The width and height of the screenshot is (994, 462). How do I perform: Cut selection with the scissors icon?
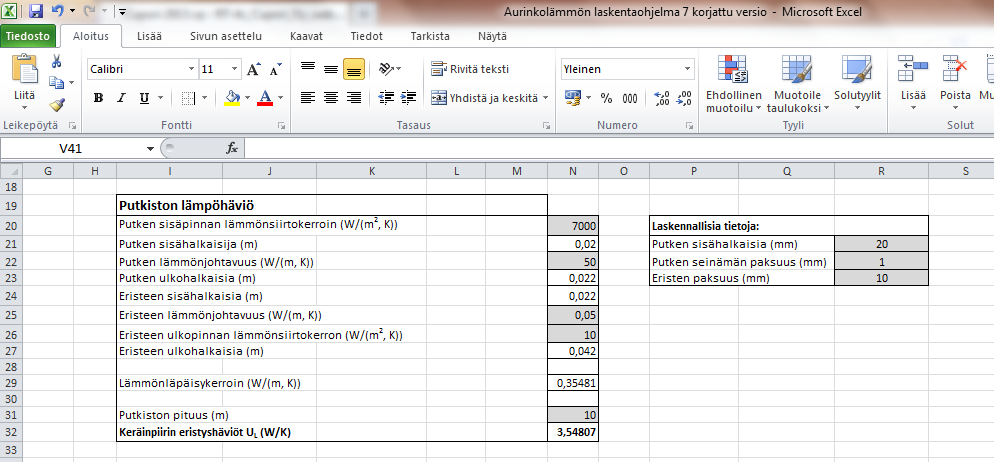pos(56,61)
